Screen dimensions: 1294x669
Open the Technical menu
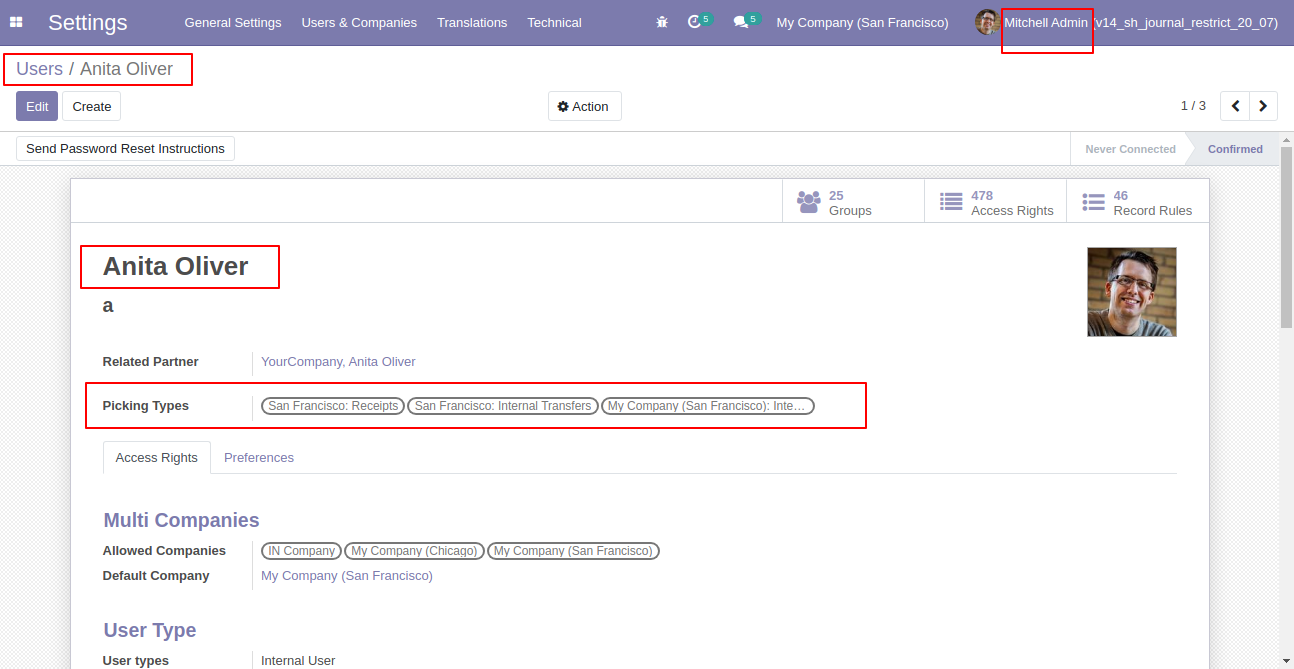pos(554,22)
